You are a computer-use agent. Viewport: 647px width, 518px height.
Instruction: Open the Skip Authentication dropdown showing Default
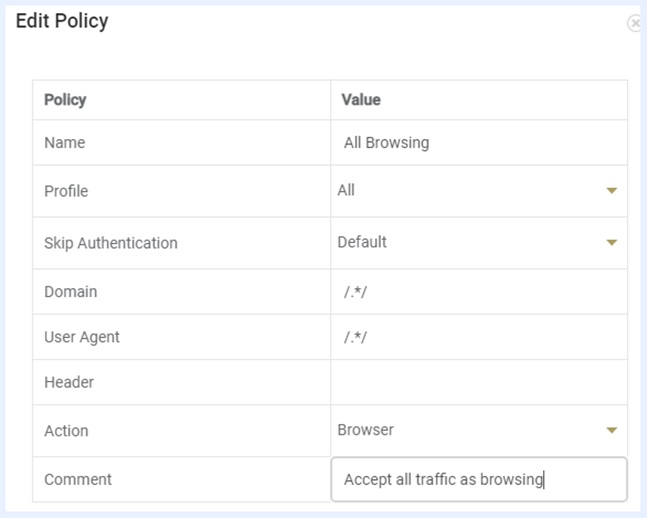coord(470,242)
